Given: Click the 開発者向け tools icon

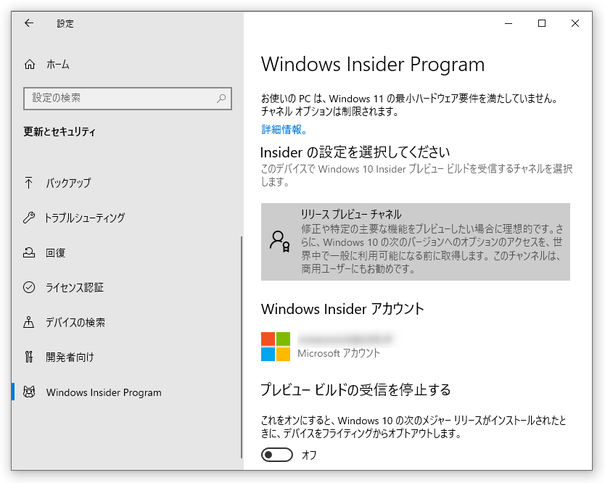Looking at the screenshot, I should coord(29,357).
